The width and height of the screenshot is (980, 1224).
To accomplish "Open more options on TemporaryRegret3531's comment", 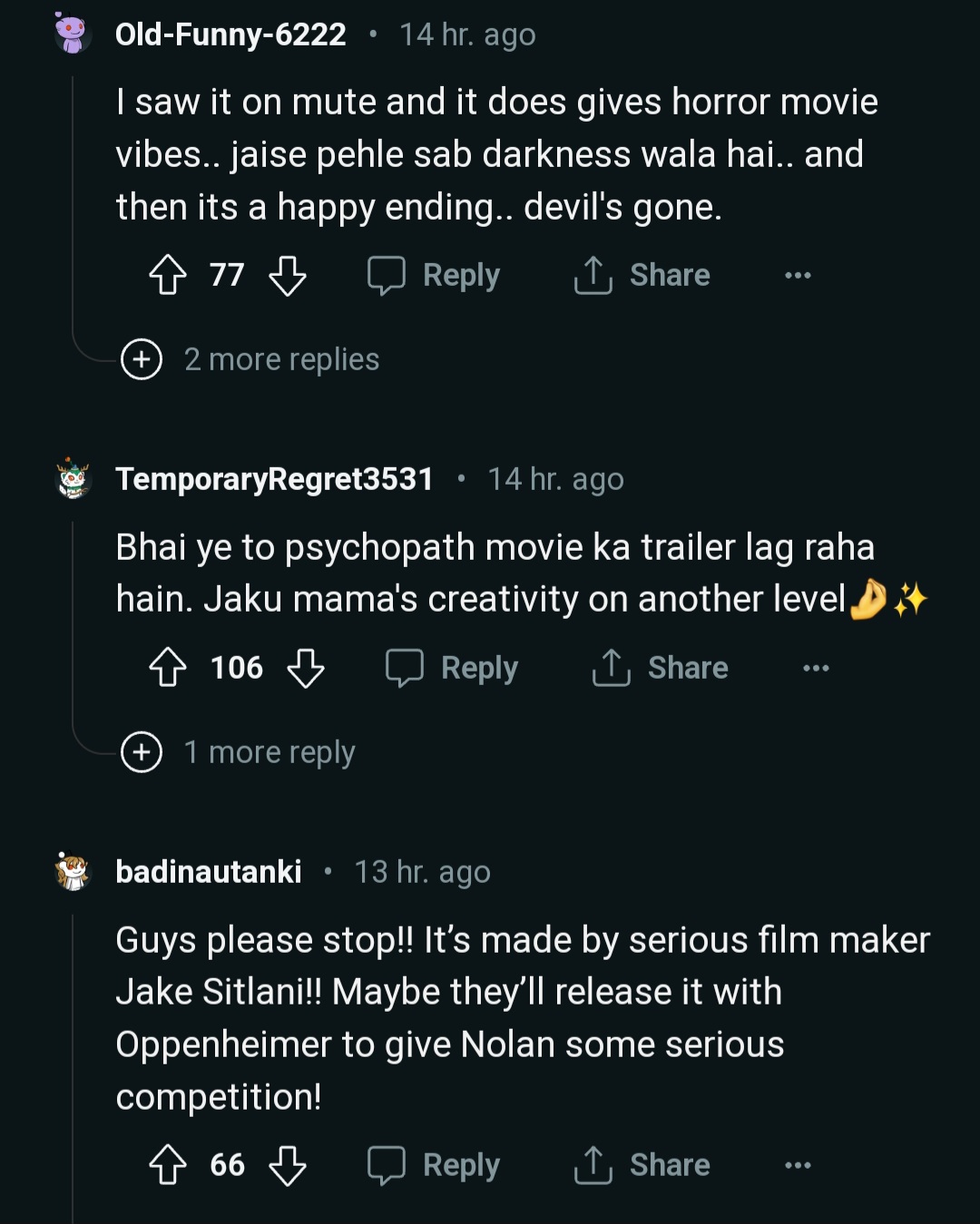I will pos(816,668).
